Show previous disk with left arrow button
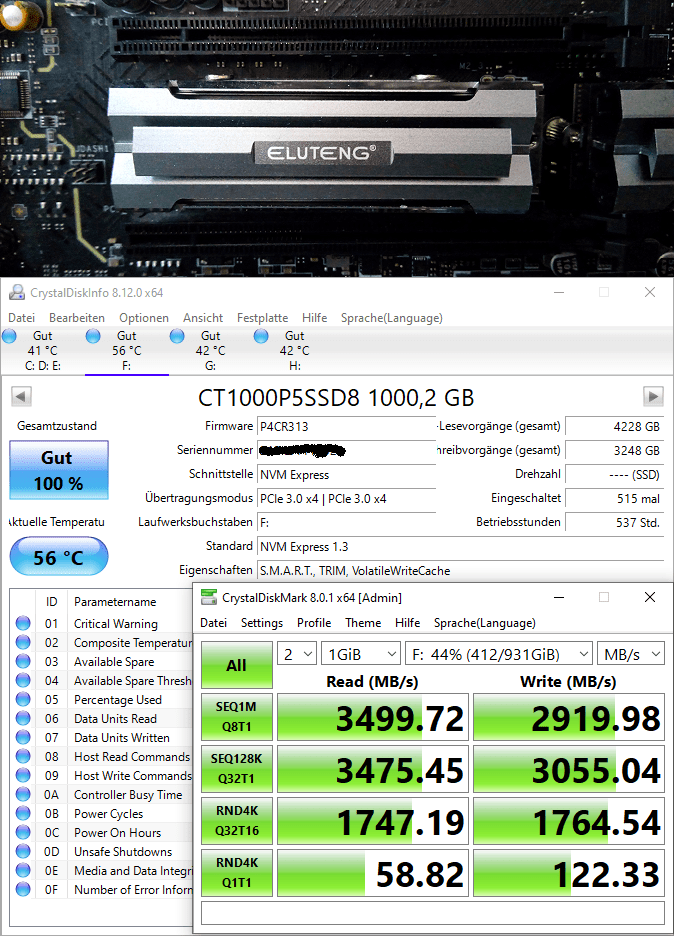674x936 pixels. (21, 396)
